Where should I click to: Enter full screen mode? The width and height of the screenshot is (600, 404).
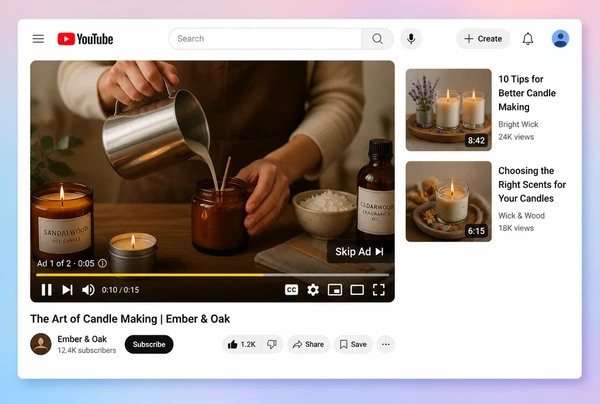(x=379, y=290)
